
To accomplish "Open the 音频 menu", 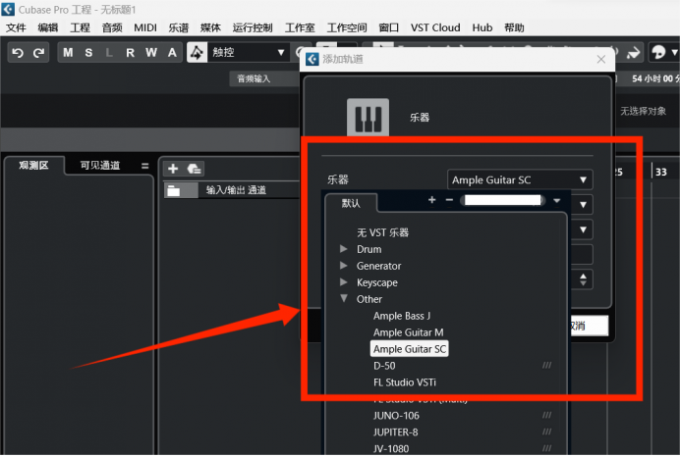I will tap(112, 28).
